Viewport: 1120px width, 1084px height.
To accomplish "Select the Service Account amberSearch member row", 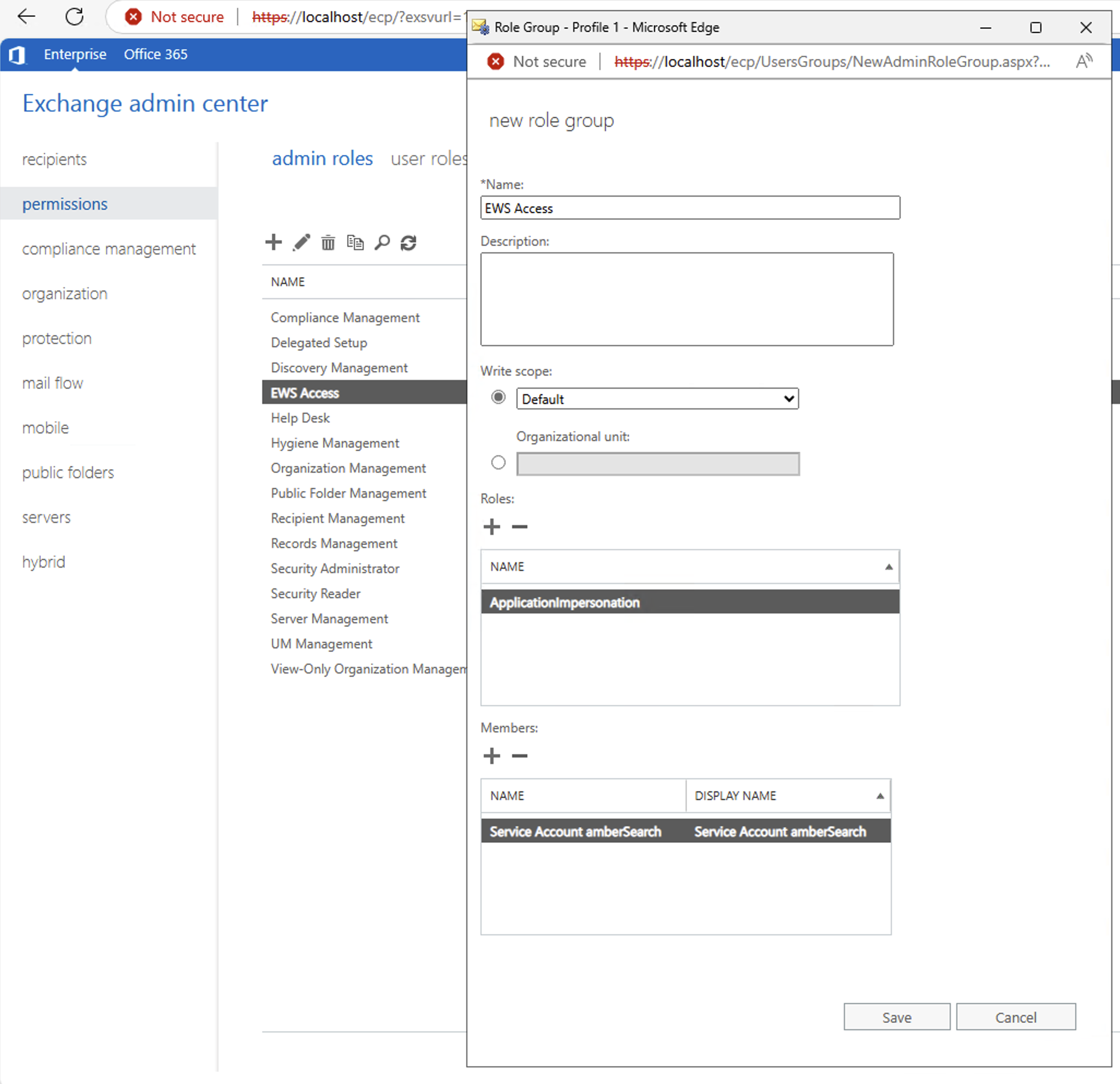I will click(686, 831).
